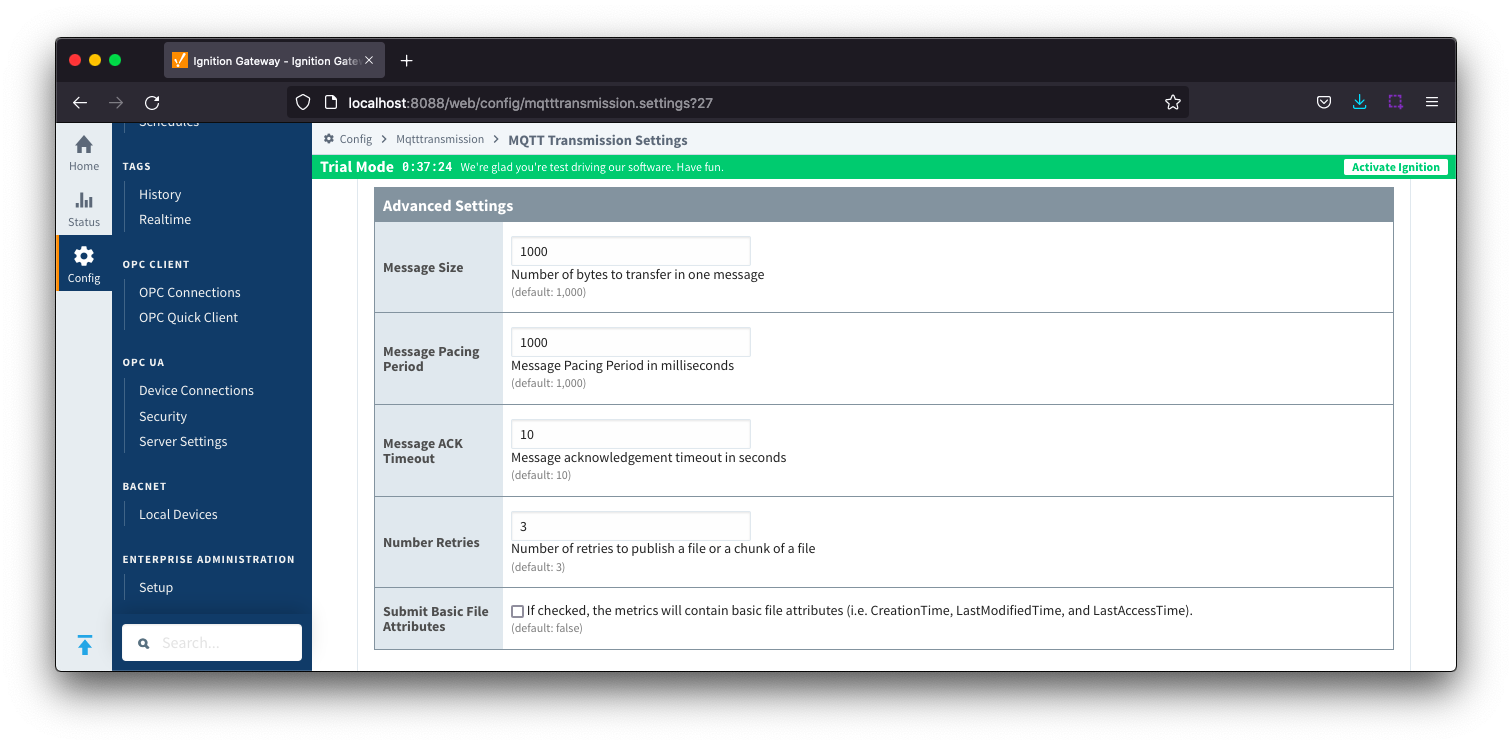
Task: Click the upload arrow icon in sidebar
Action: coord(85,645)
